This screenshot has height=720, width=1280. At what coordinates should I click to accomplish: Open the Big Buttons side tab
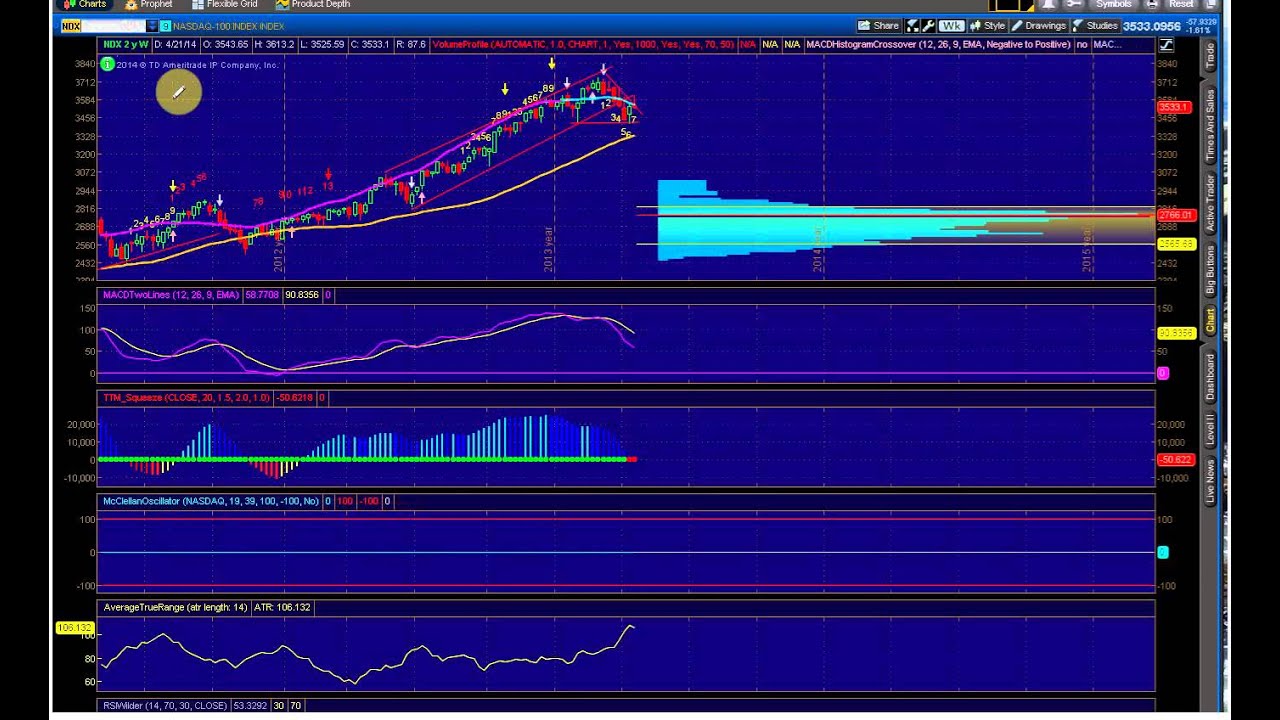click(1210, 270)
